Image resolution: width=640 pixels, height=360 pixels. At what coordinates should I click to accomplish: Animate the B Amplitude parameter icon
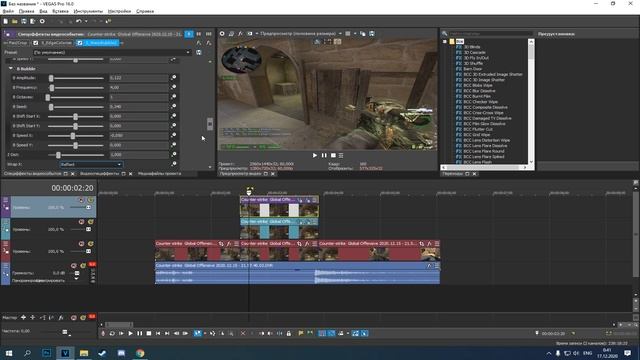tap(174, 77)
